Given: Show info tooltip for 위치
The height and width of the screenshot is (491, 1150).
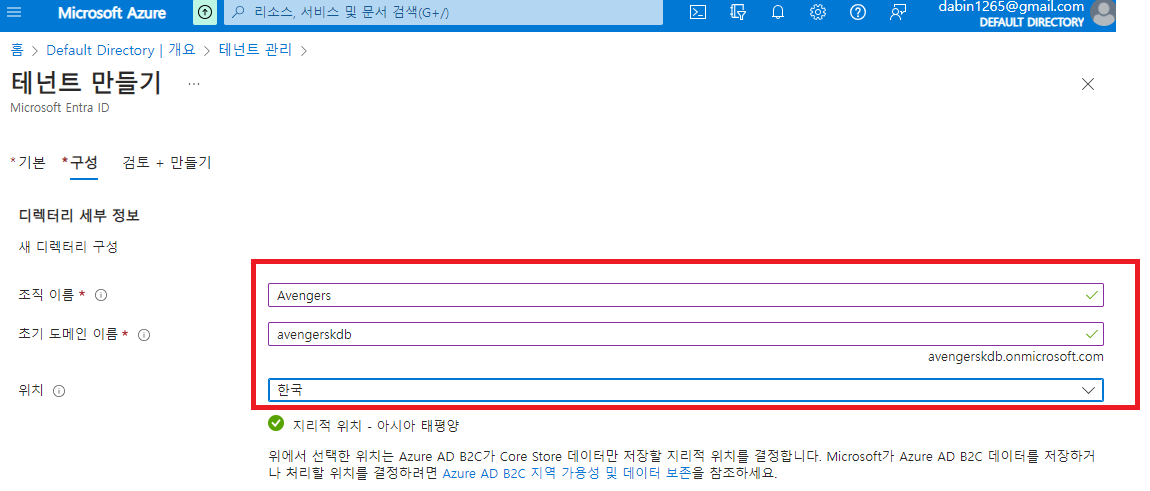Looking at the screenshot, I should [x=59, y=391].
